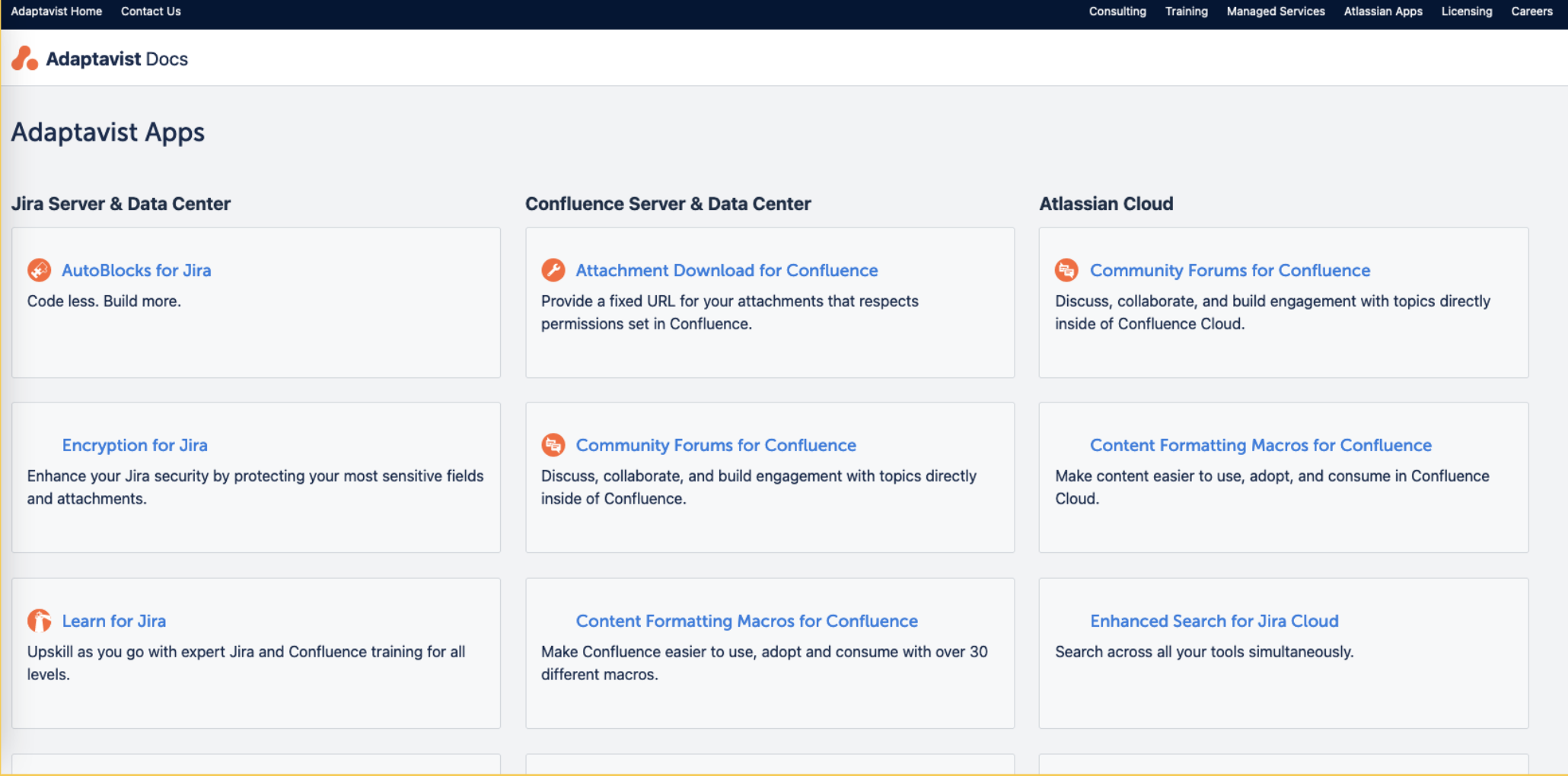Click the Adaptavist logo icon
The image size is (1568, 776).
point(24,59)
